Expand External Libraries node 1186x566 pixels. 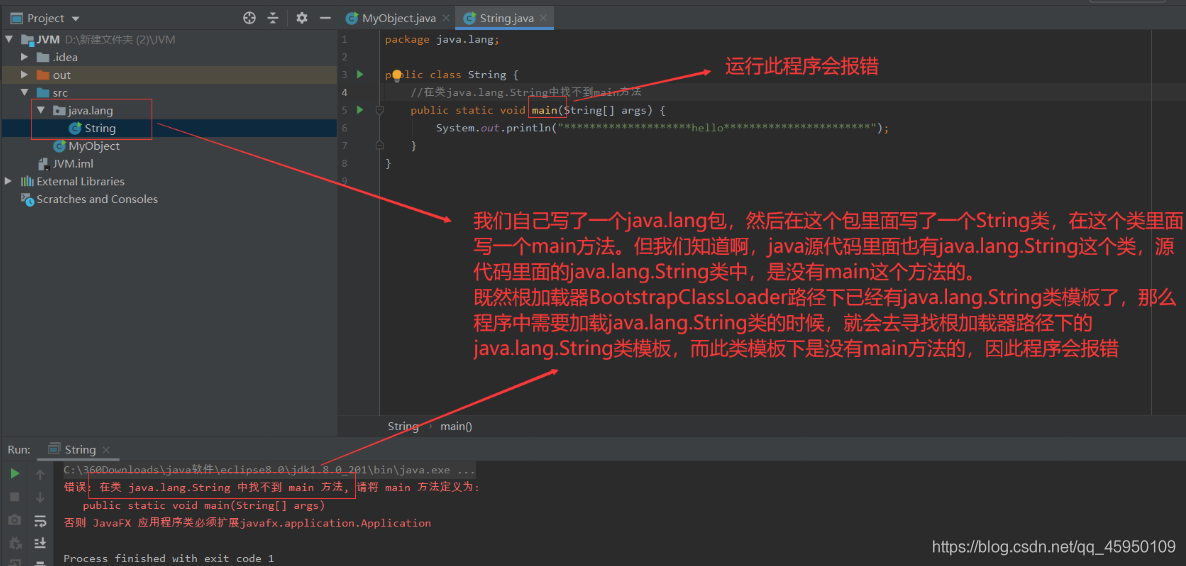tap(9, 182)
